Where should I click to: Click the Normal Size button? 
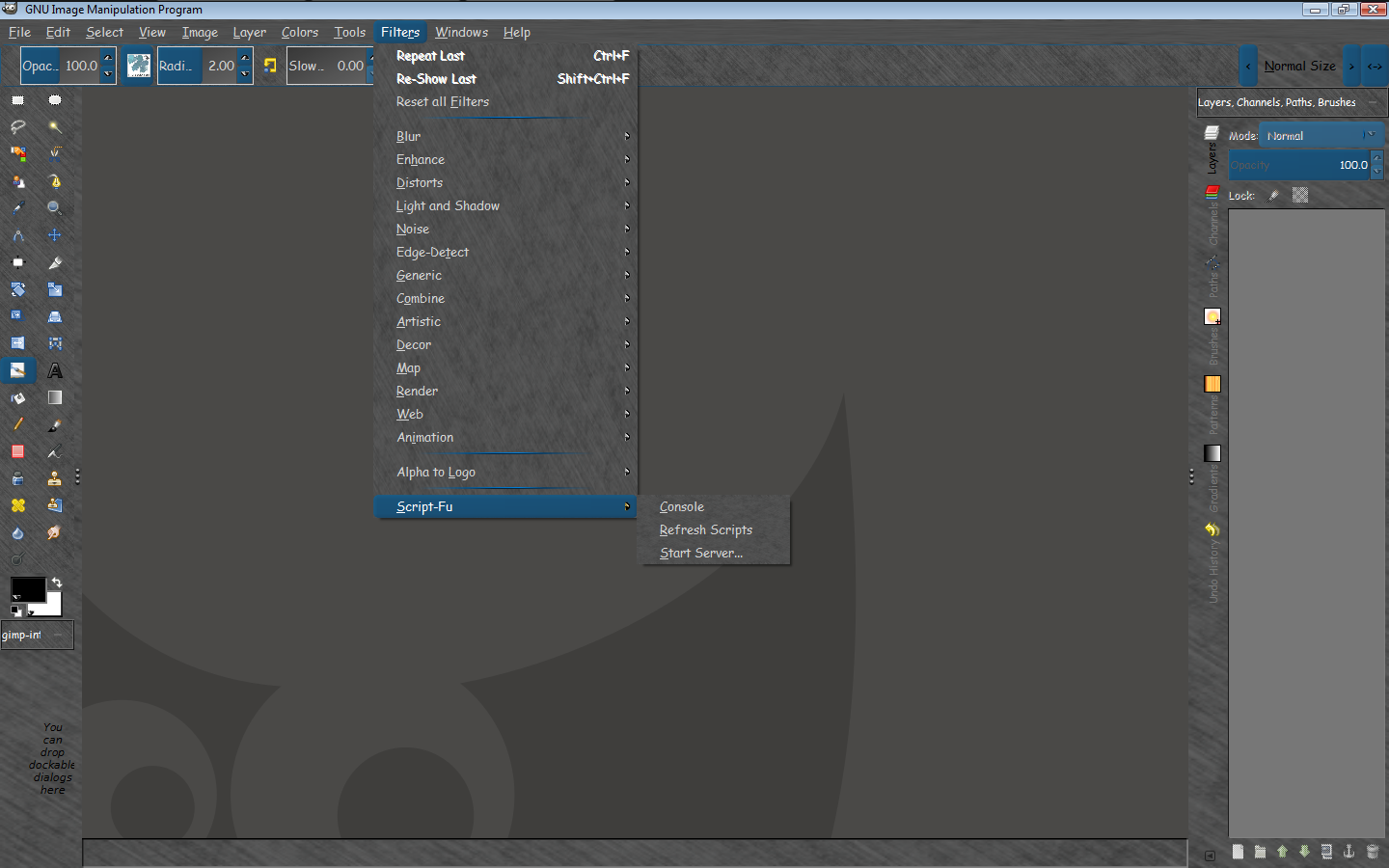coord(1299,66)
